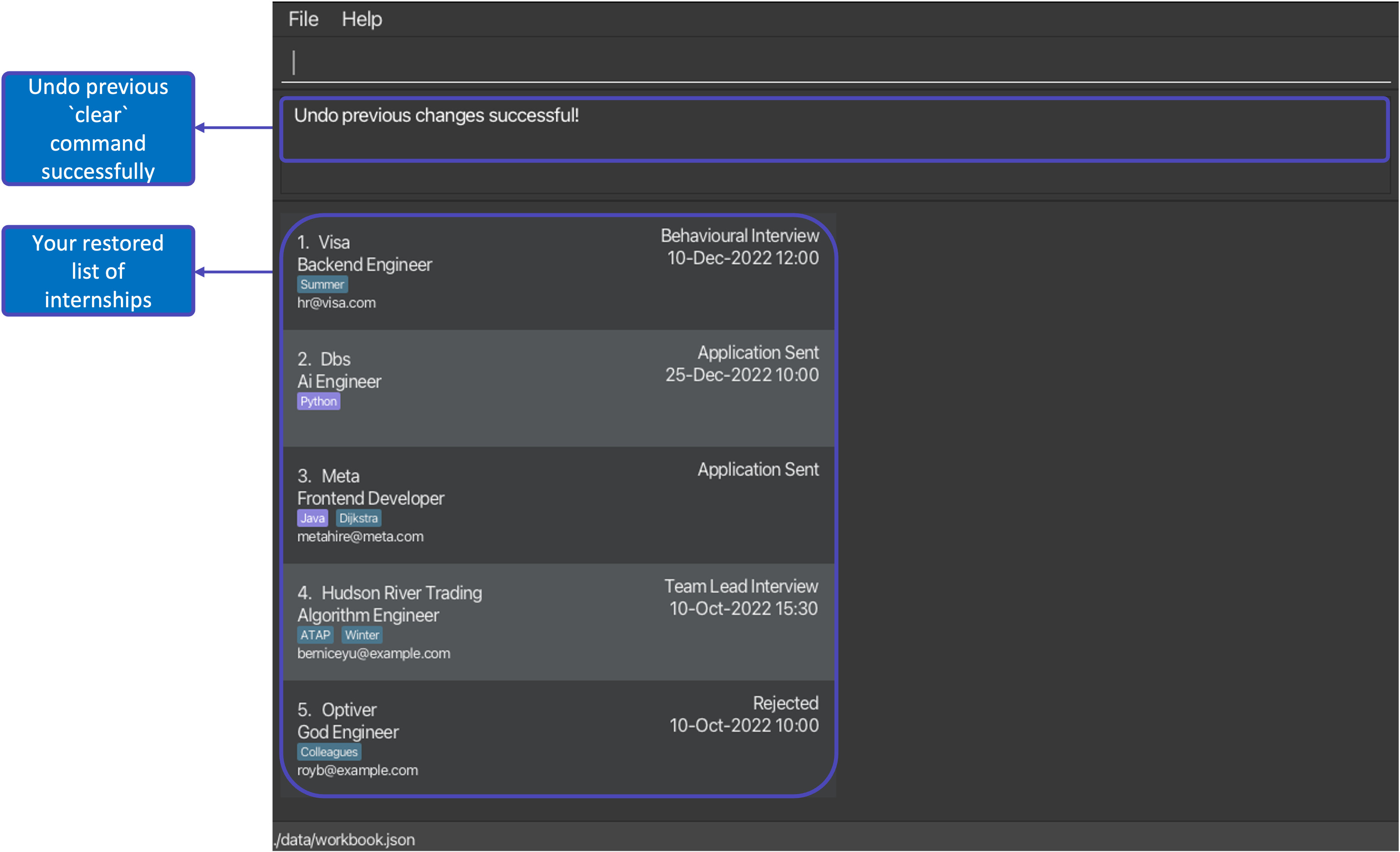Click the metahire@meta.com email
This screenshot has width=1400, height=852.
click(x=360, y=536)
